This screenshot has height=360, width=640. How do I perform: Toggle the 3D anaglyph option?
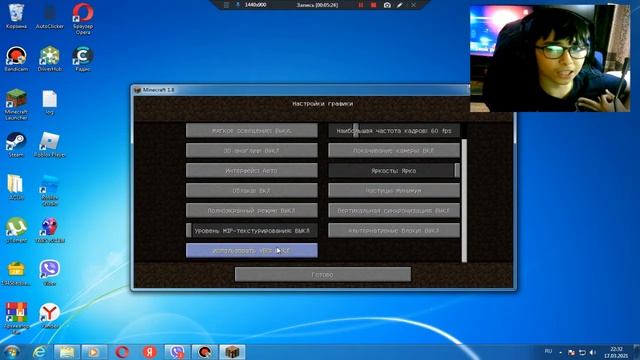[251, 151]
